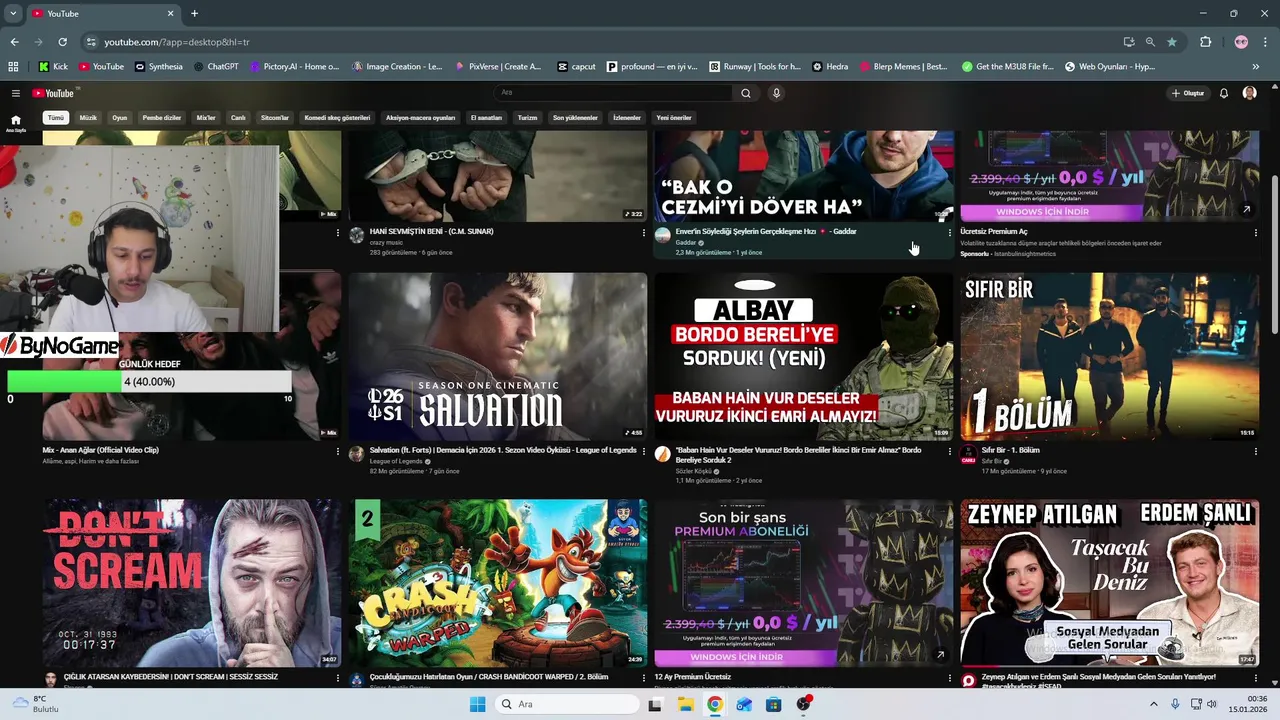Open the 'HANİ SEVMİŞTİN BENİ' video title
This screenshot has height=720, width=1280.
point(431,231)
